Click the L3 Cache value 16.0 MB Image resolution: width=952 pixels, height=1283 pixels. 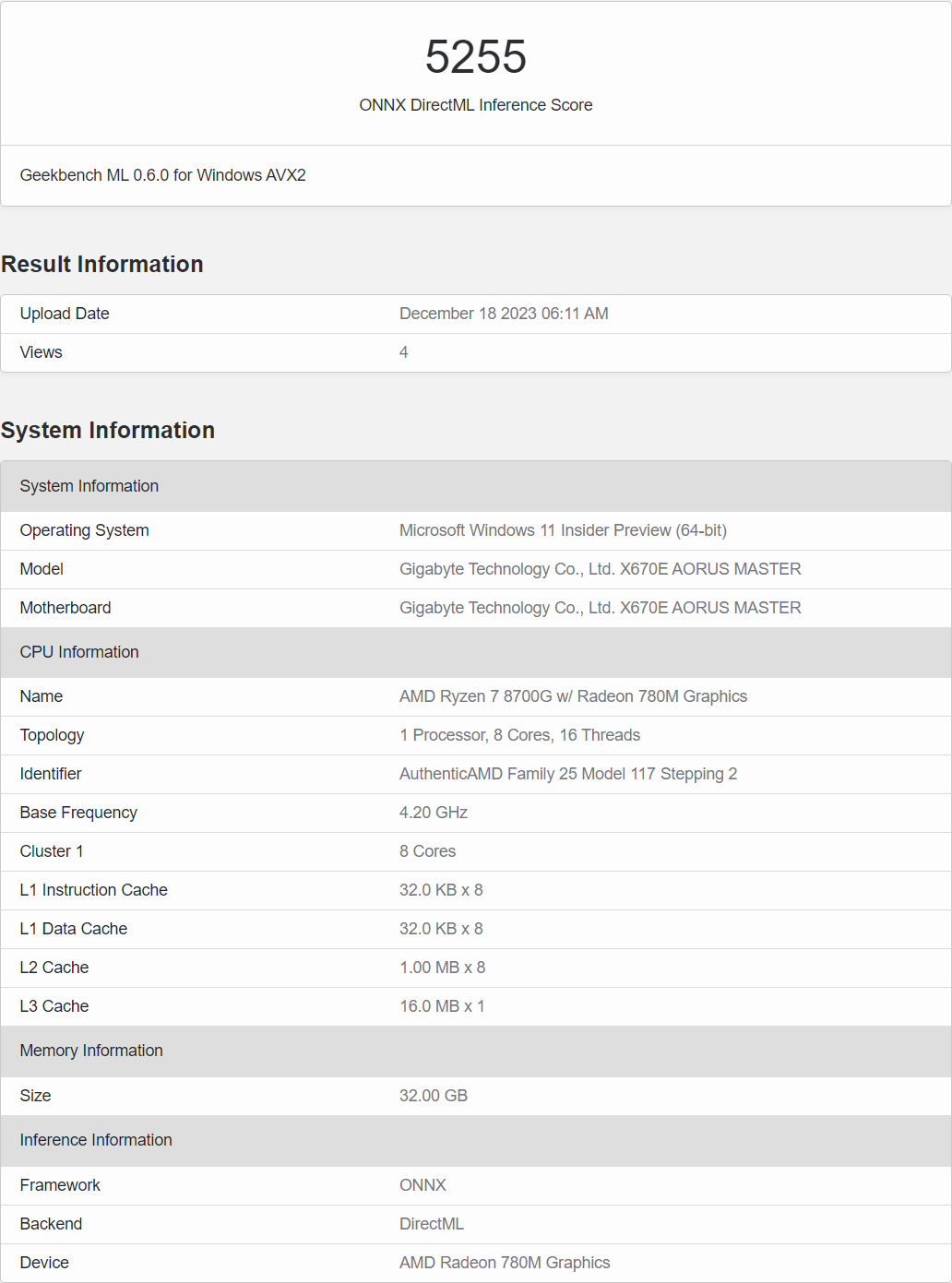442,1006
